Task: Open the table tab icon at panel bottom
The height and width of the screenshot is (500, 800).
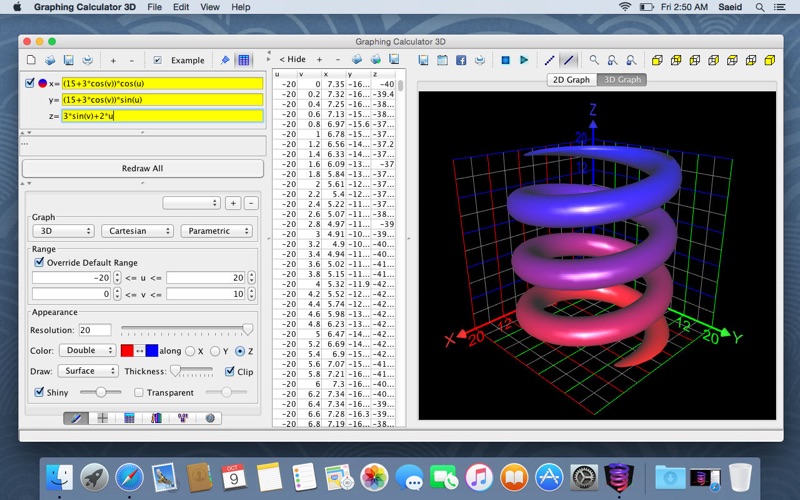Action: click(129, 418)
